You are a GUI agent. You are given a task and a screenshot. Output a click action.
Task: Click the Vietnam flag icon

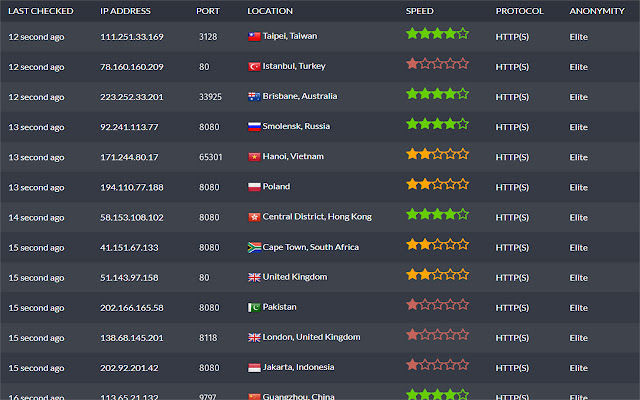point(254,157)
